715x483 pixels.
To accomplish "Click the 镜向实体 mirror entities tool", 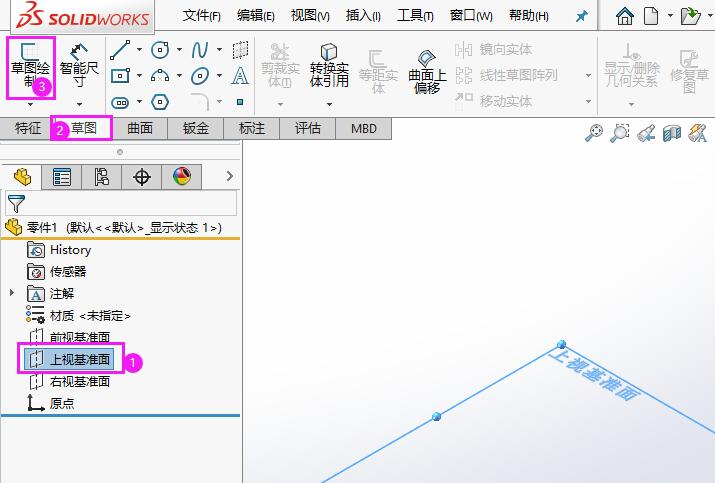I will (x=494, y=49).
